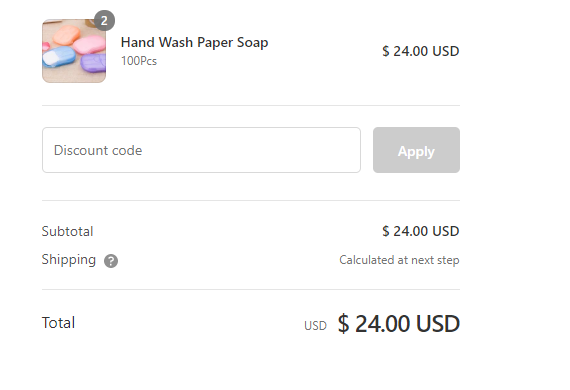Select the Hand Wash Paper Soap title
The height and width of the screenshot is (390, 570).
(x=194, y=43)
